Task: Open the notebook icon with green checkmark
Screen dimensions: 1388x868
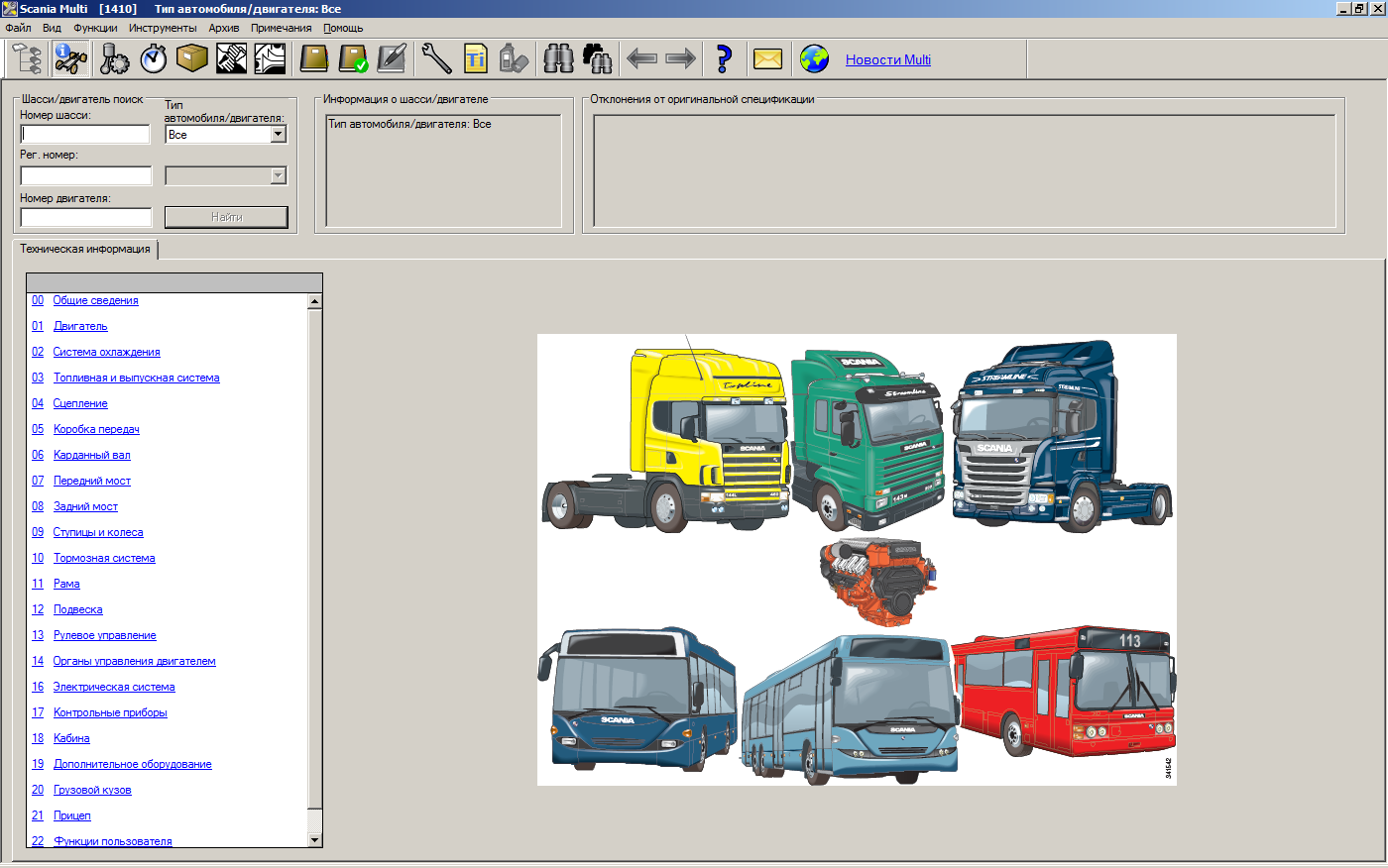Action: click(353, 59)
